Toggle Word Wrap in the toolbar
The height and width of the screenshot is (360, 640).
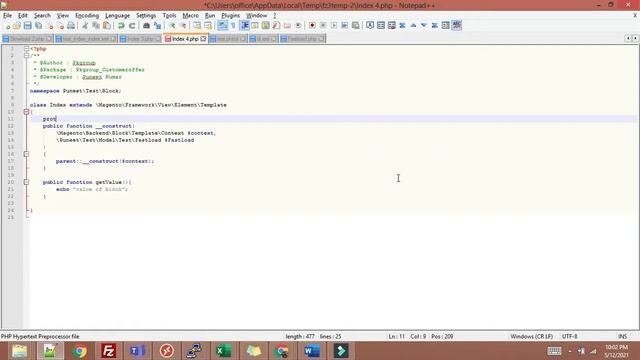222,26
